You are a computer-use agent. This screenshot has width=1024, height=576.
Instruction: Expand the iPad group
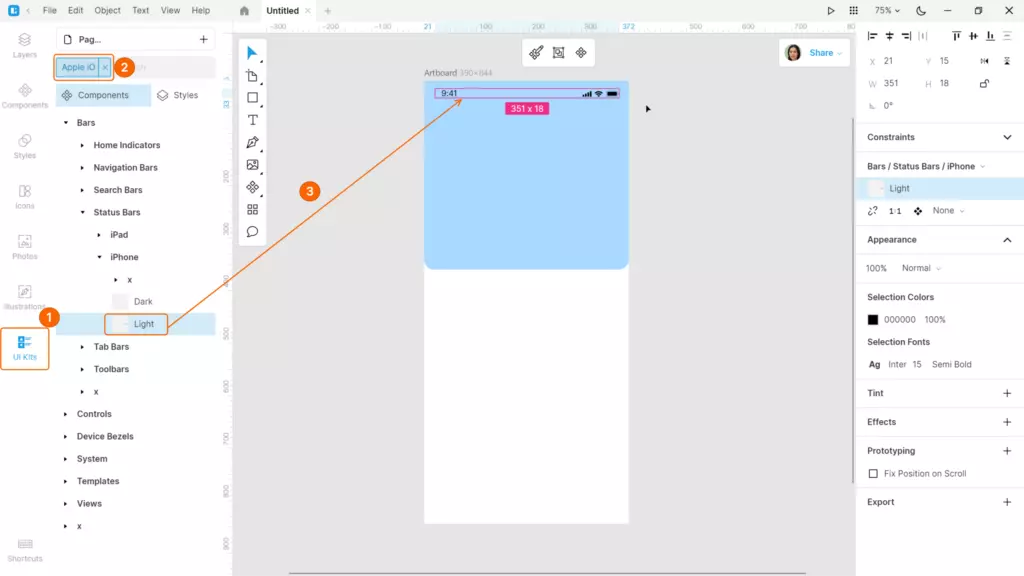click(x=99, y=235)
